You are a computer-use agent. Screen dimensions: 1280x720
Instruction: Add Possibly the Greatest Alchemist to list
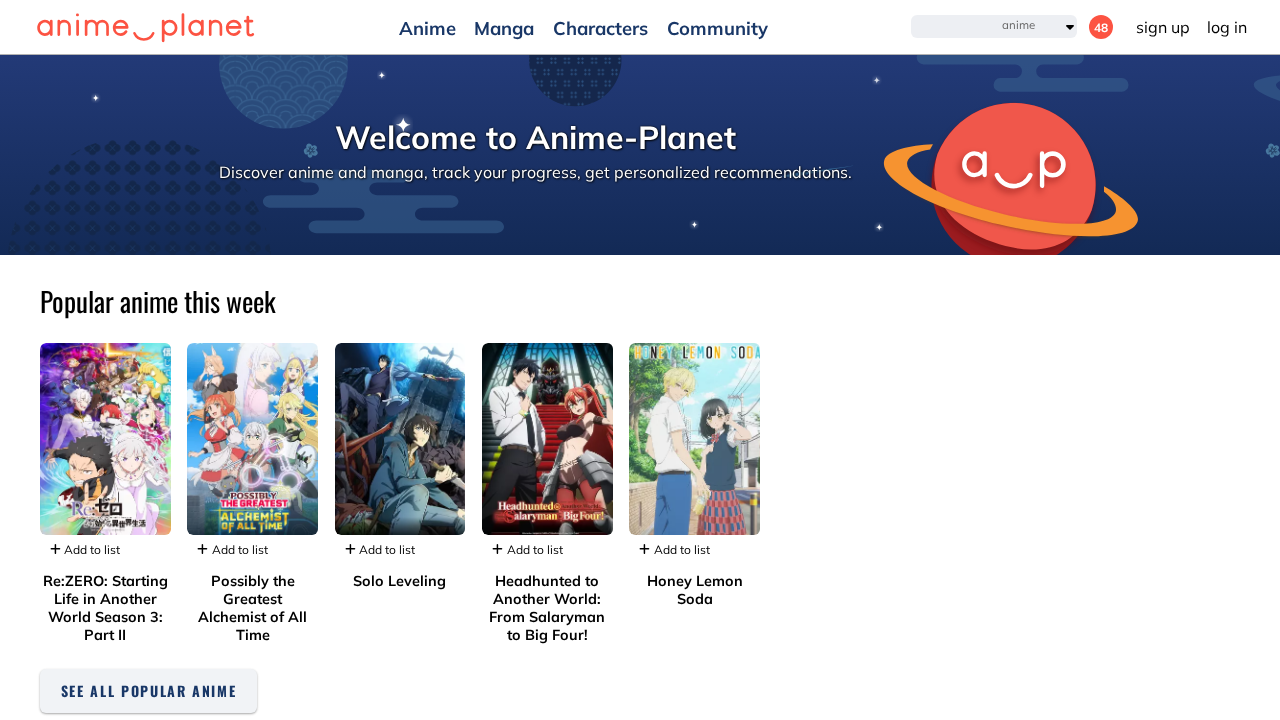click(x=232, y=549)
